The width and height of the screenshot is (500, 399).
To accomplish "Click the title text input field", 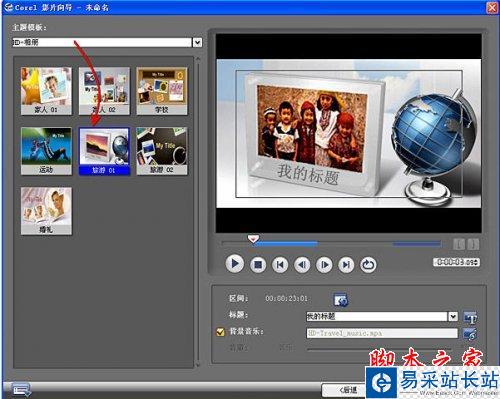I will (x=376, y=316).
